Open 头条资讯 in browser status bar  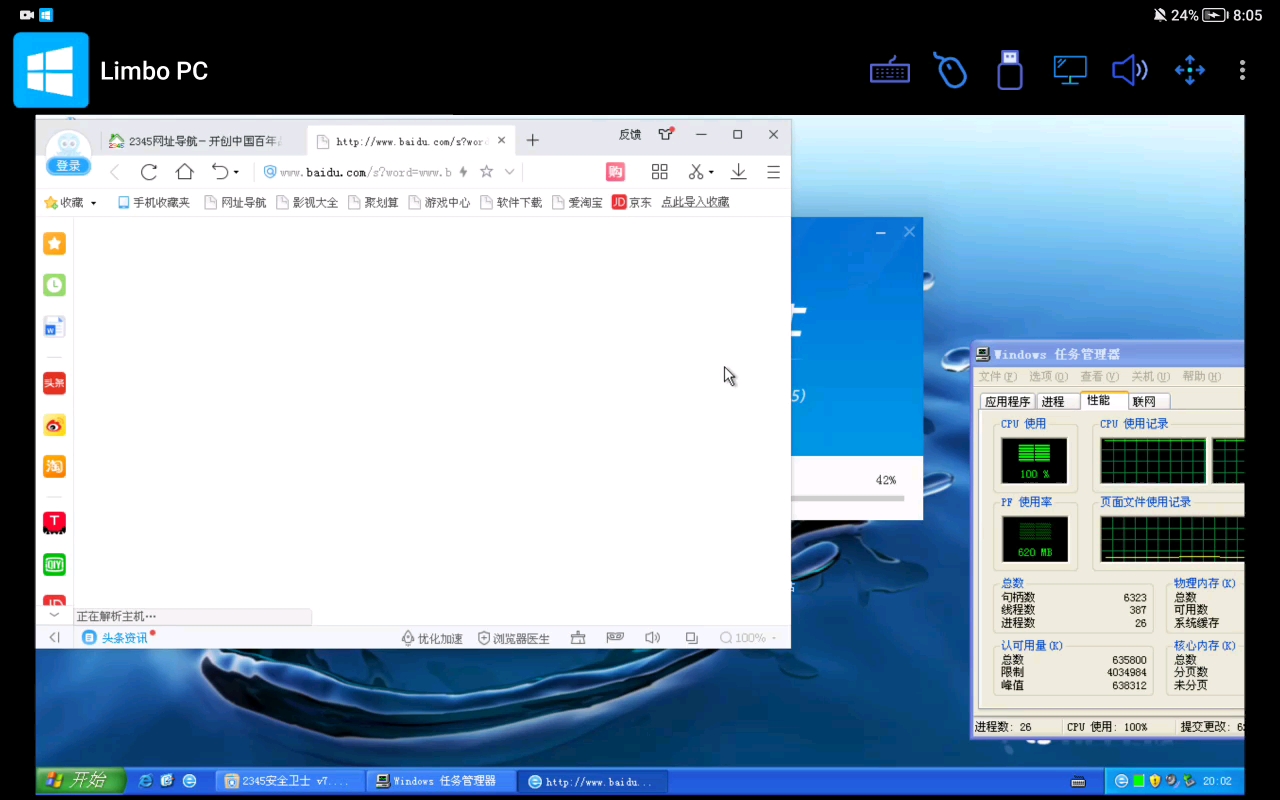coord(115,638)
